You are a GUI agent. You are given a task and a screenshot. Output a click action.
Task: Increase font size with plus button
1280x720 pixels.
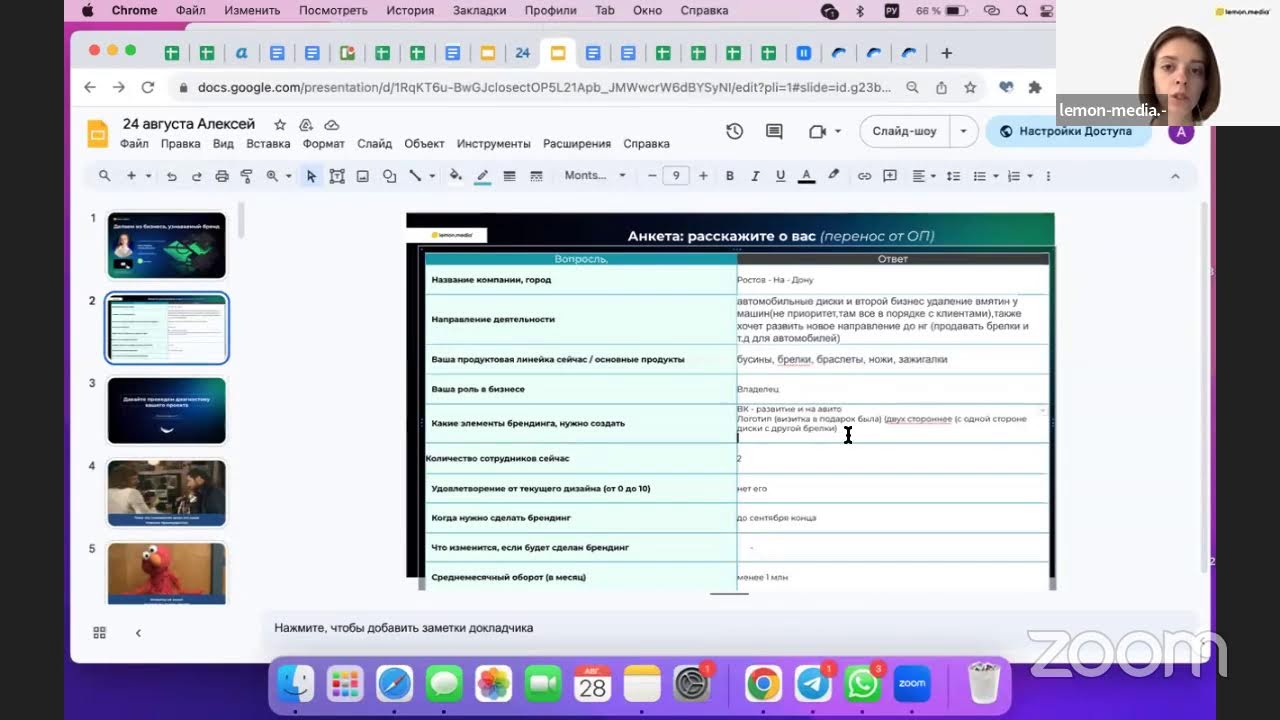[x=703, y=176]
